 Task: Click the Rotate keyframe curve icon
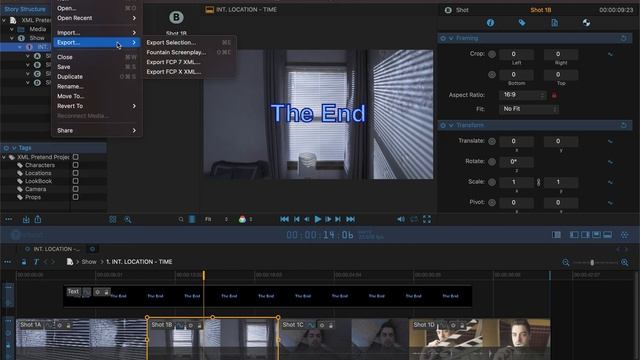[610, 162]
